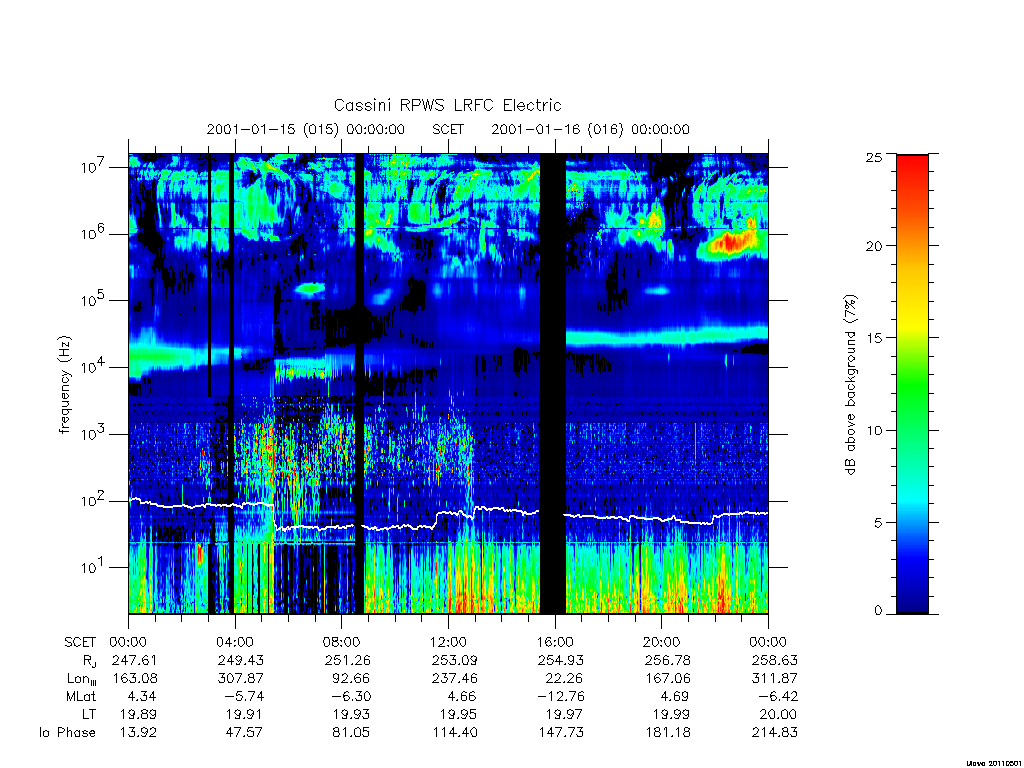Image resolution: width=1024 pixels, height=768 pixels.
Task: Click the 10^2 frequency tick label
Action: click(x=95, y=500)
